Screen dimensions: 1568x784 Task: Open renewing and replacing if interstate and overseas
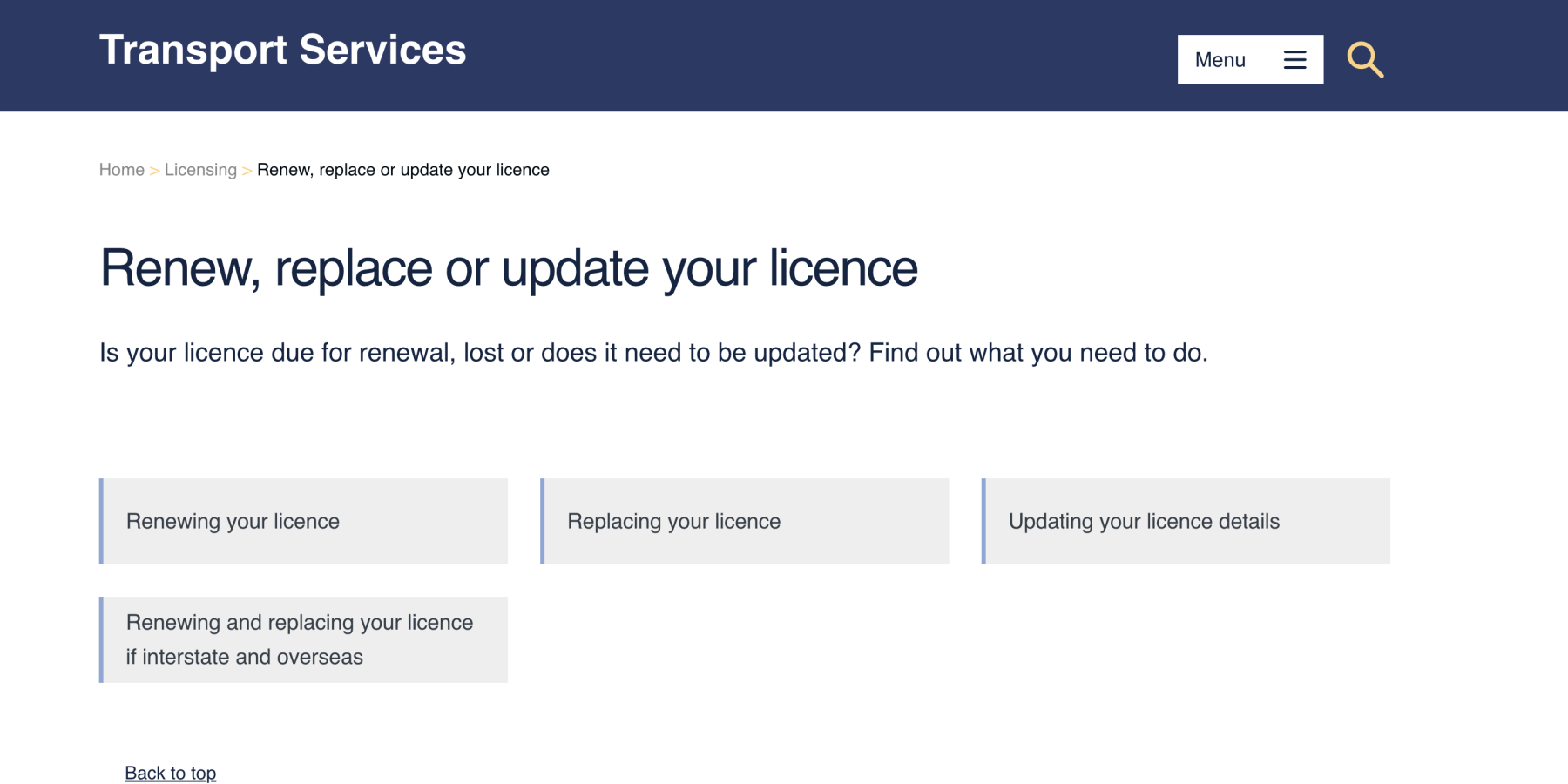(305, 639)
